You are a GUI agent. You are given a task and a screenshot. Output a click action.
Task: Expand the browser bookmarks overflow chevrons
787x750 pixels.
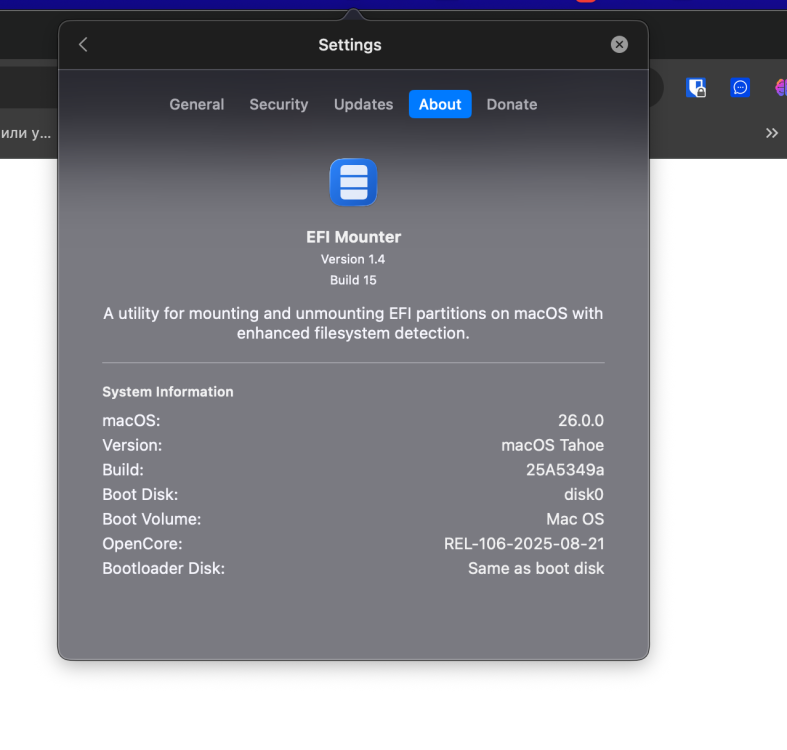(x=771, y=133)
